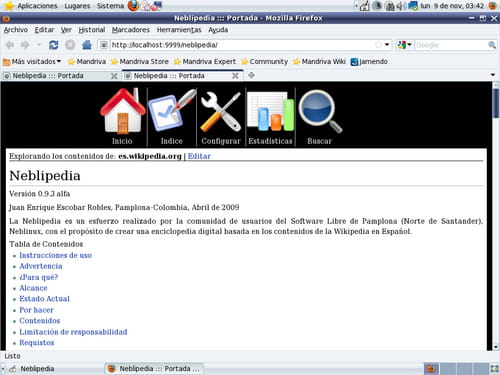Screen dimensions: 500x375
Task: Open the Herramientas menu
Action: pos(179,30)
